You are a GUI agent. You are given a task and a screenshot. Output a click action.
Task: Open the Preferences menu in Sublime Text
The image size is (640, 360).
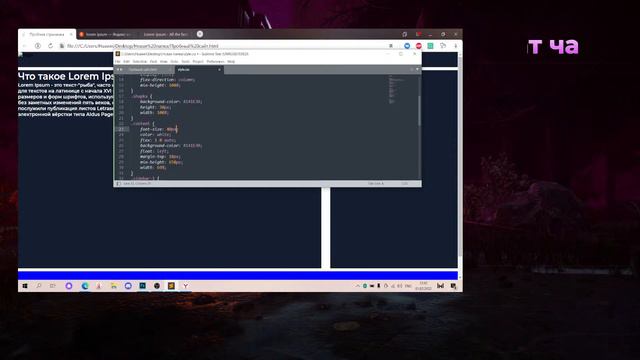[x=215, y=62]
